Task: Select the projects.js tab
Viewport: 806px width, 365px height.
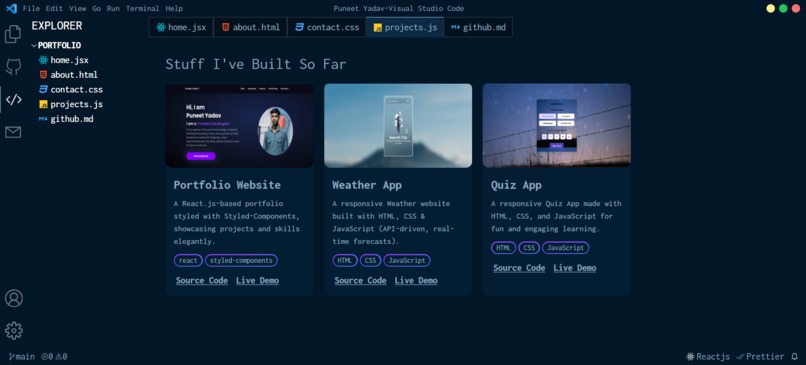Action: tap(405, 27)
